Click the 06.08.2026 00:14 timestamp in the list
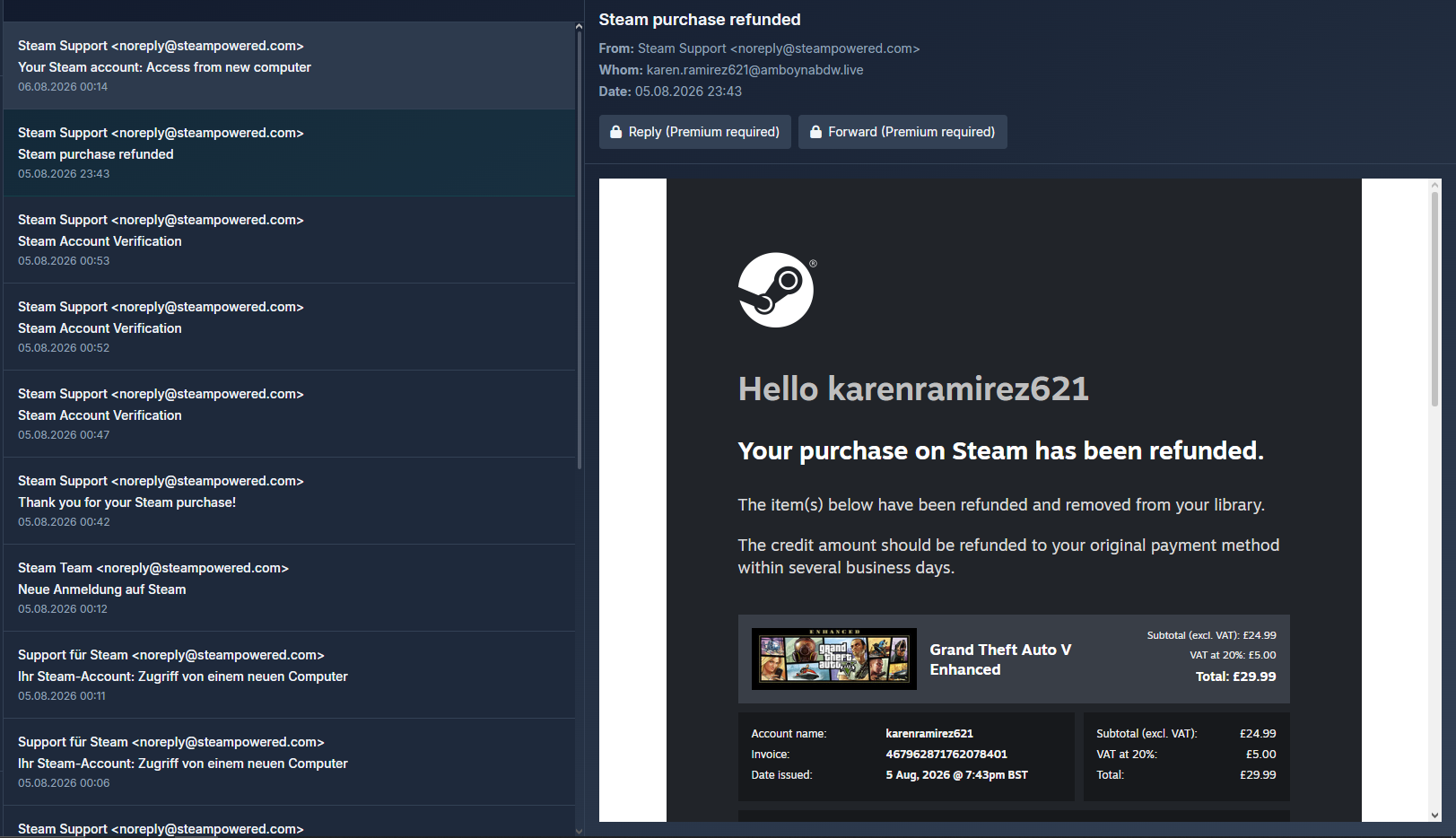Viewport: 1456px width, 838px height. (63, 87)
